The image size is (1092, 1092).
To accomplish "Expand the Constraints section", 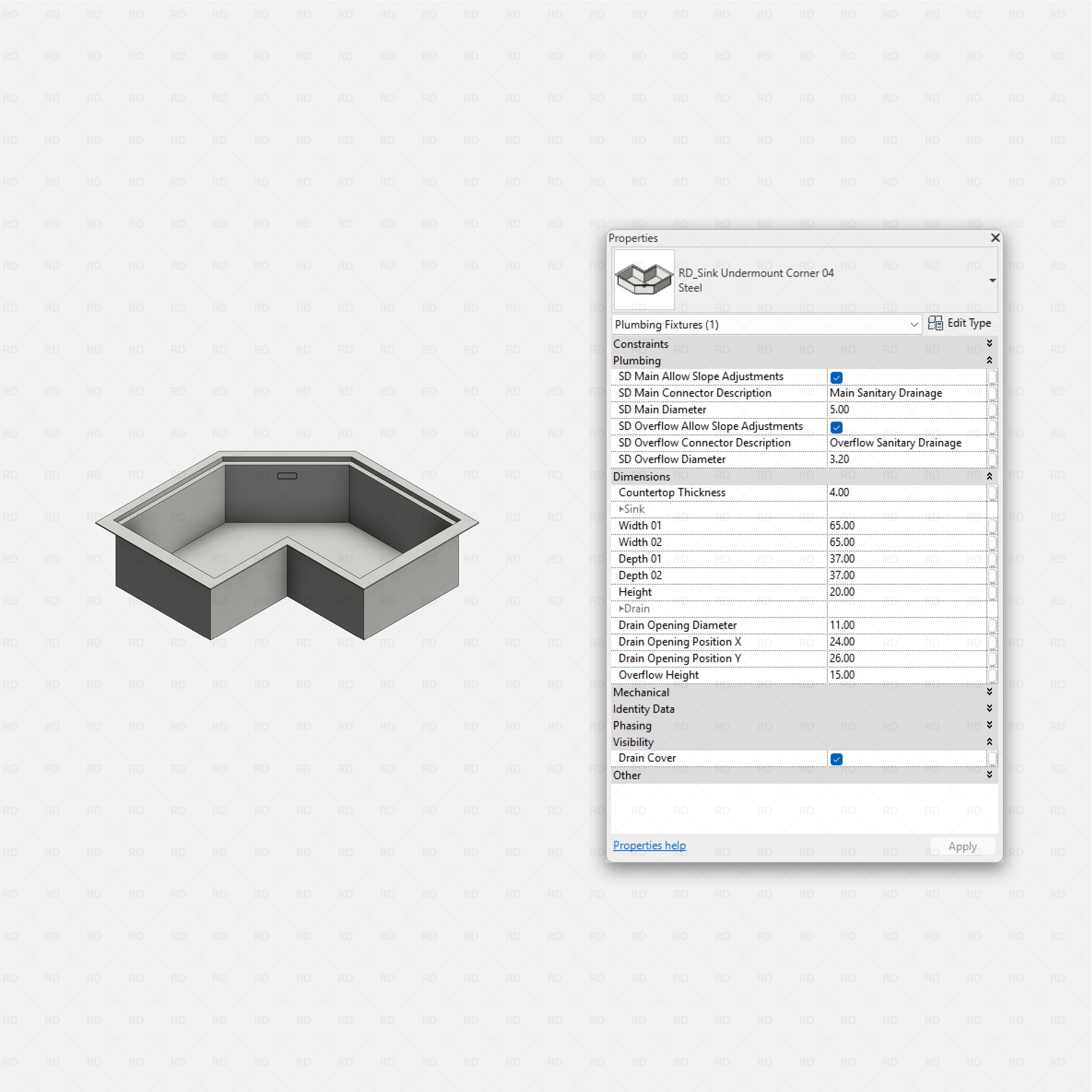I will 990,343.
